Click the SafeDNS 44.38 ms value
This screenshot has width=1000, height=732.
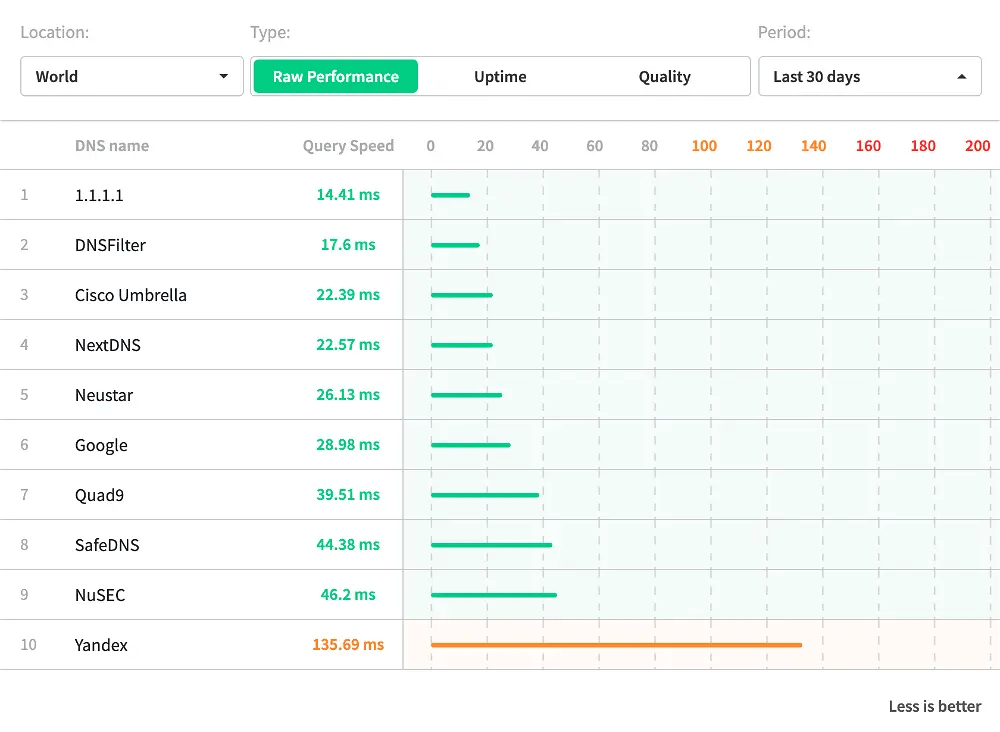(x=348, y=545)
